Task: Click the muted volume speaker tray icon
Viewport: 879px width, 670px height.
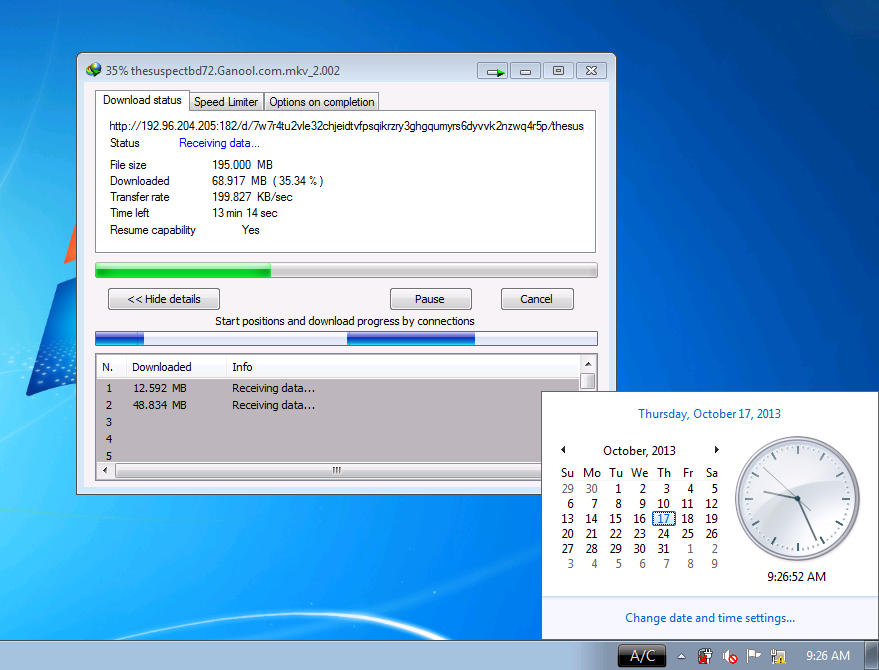Action: tap(730, 656)
